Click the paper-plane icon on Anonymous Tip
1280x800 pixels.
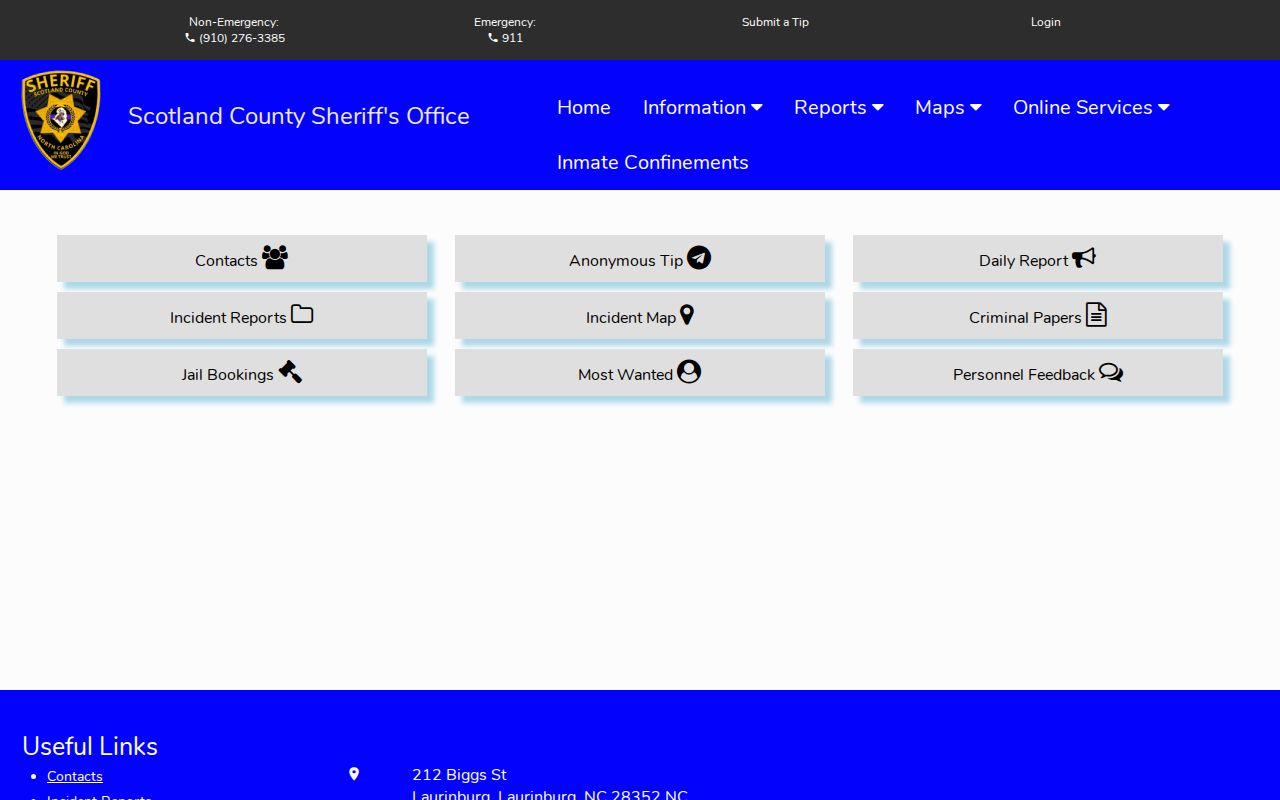[x=699, y=258]
